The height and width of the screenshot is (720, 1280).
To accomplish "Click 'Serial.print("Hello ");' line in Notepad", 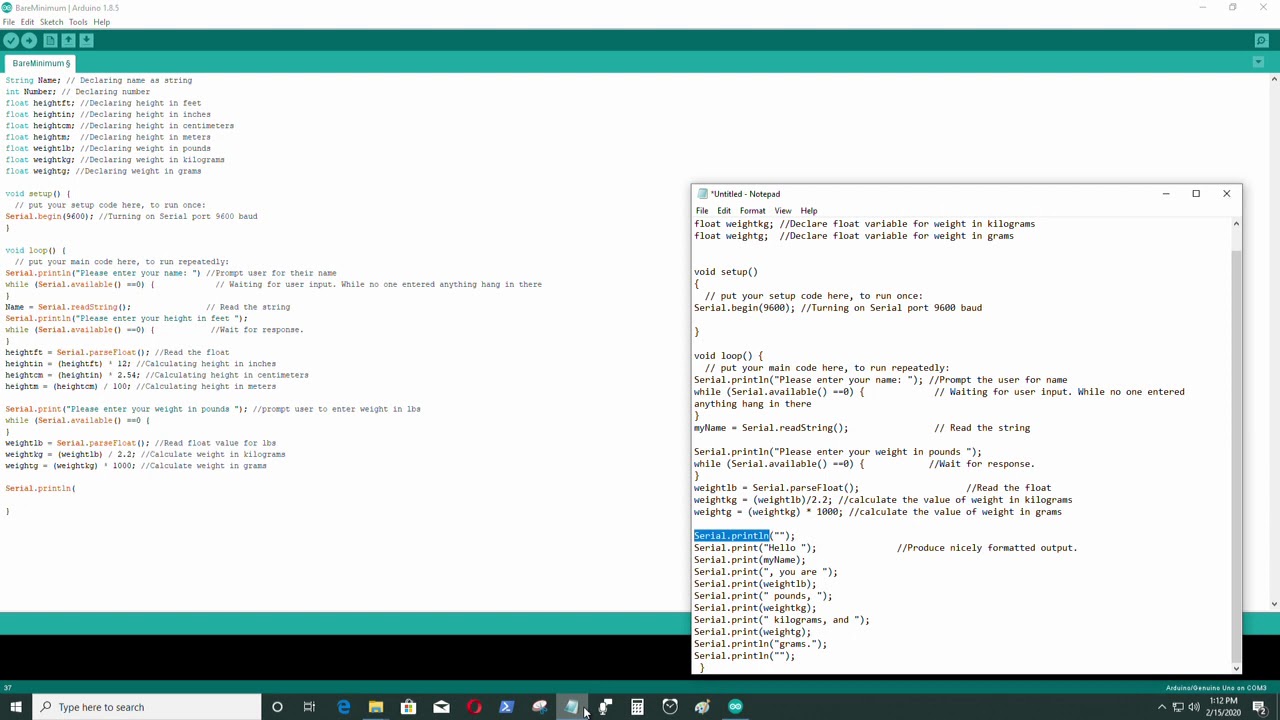I will (755, 548).
